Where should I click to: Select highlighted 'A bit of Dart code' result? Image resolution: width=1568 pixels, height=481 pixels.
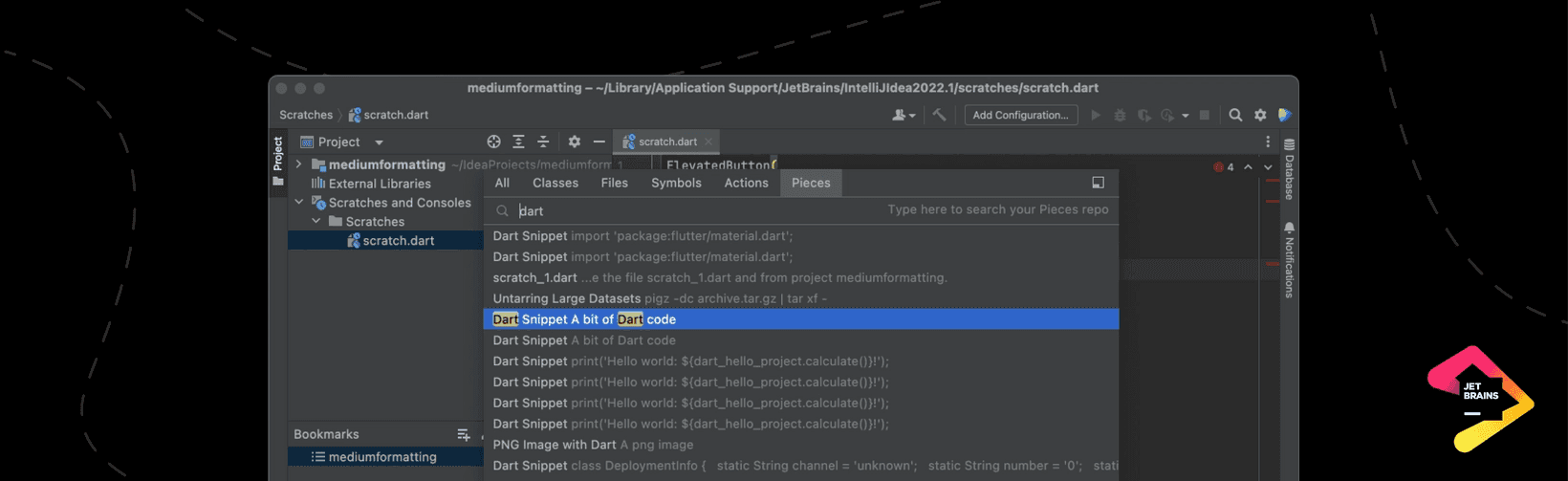click(801, 319)
